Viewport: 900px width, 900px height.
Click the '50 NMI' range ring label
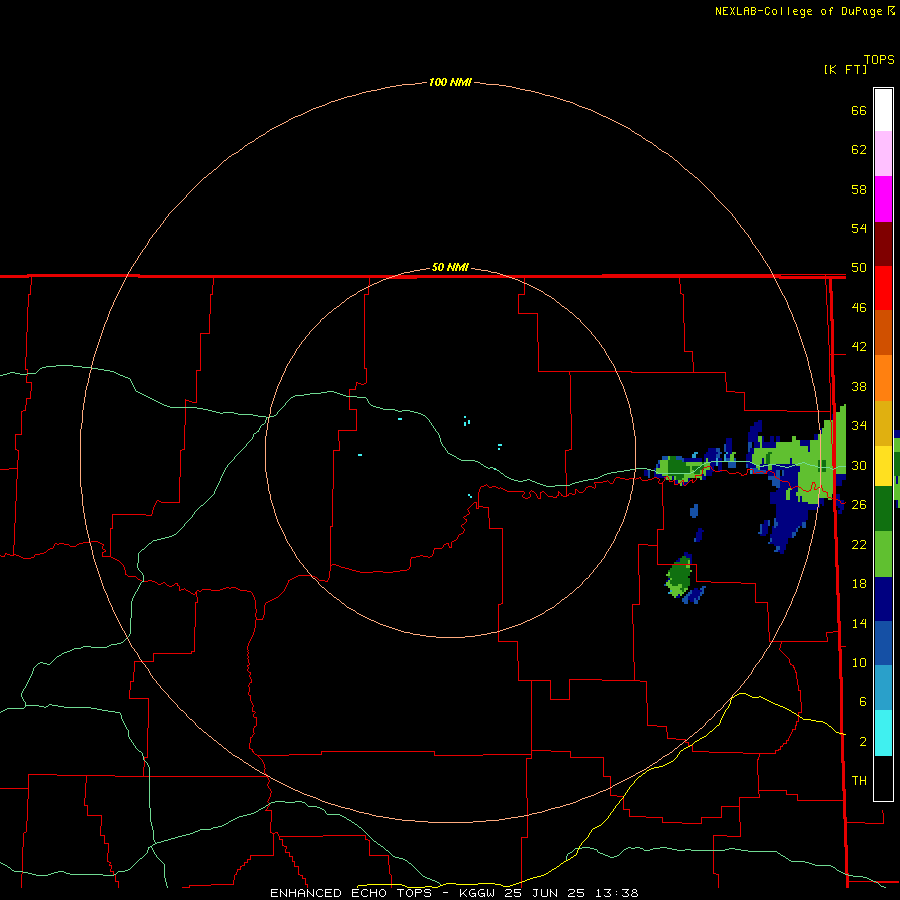tap(450, 267)
